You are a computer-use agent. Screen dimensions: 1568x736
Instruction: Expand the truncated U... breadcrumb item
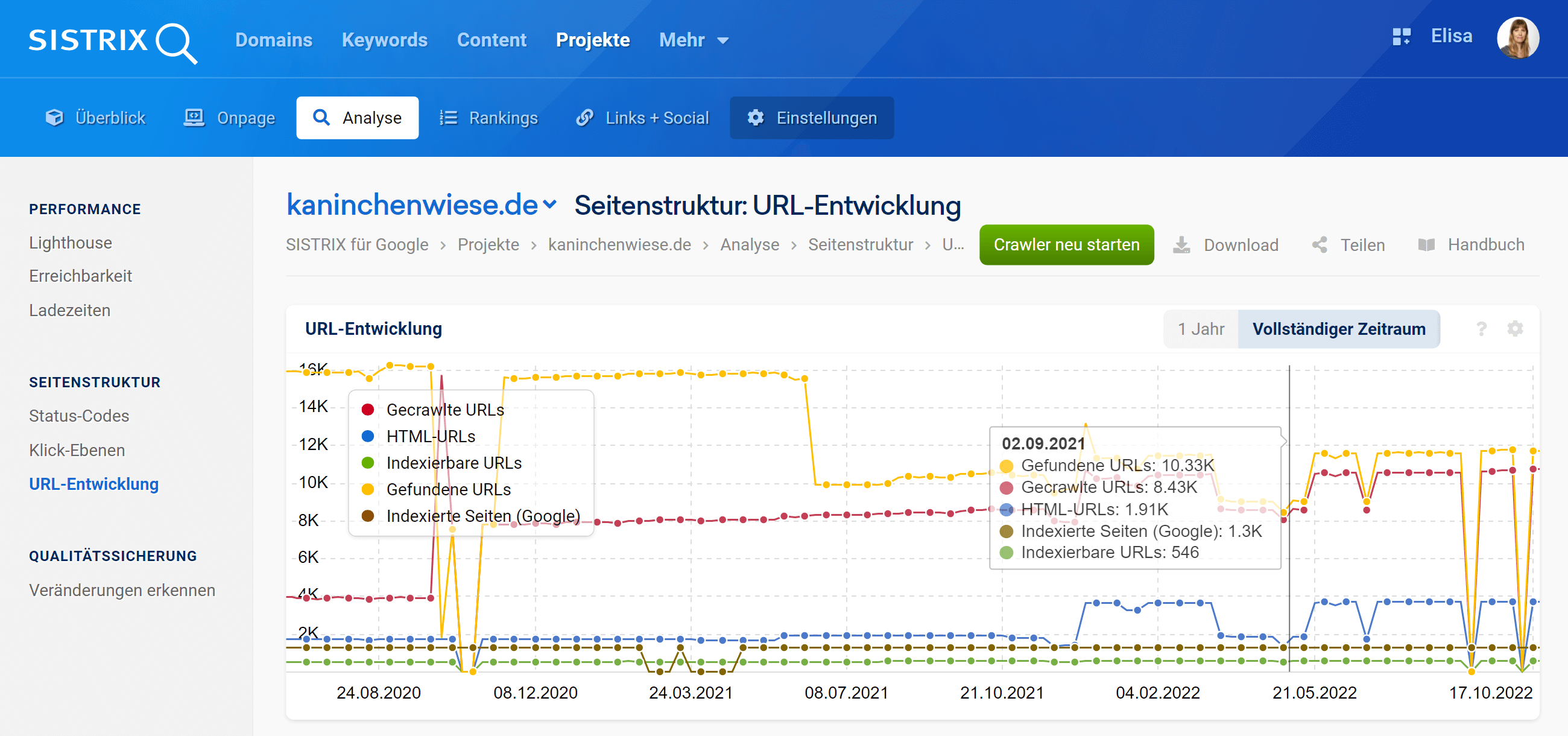pos(953,245)
